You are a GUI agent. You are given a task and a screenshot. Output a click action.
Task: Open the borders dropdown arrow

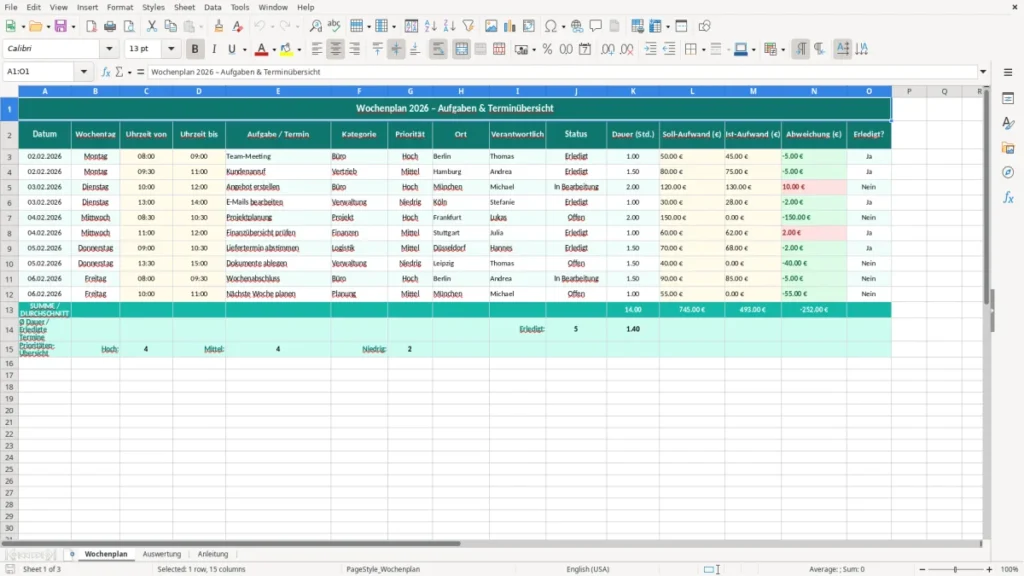[x=703, y=50]
